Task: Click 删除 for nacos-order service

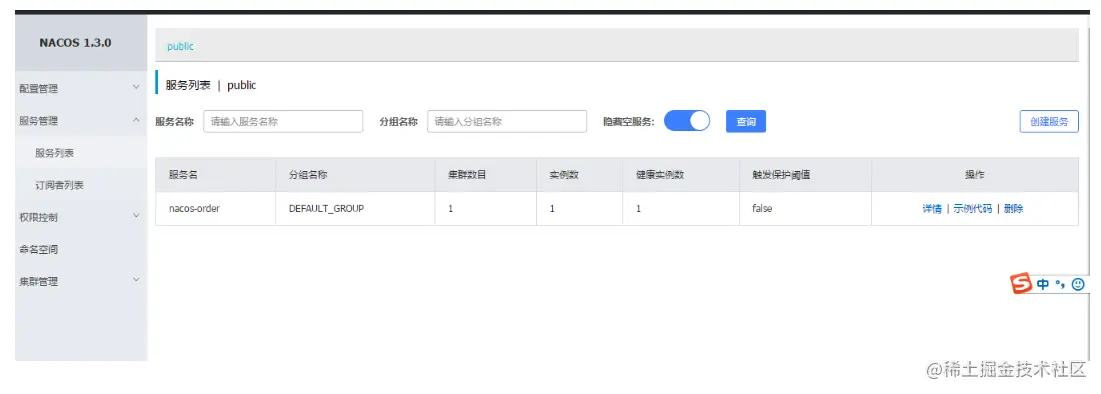Action: click(1013, 209)
